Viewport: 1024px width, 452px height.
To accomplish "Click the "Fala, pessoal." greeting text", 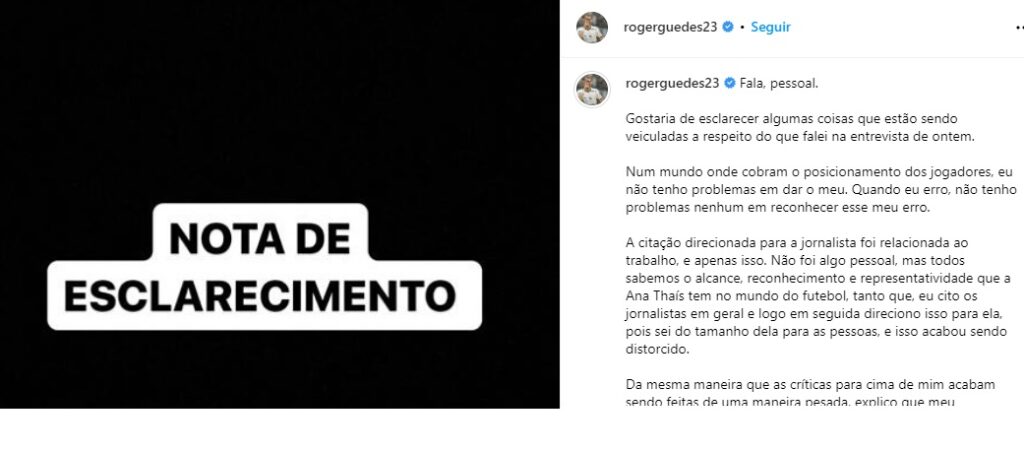I will (779, 84).
